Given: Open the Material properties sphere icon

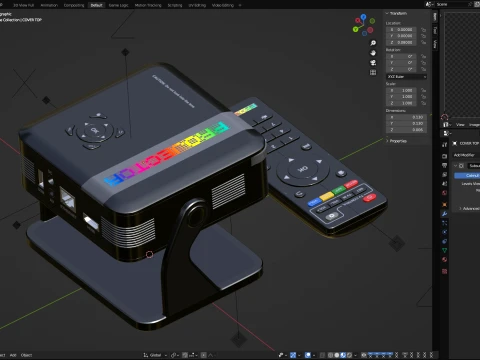Looking at the screenshot, I should point(444,260).
